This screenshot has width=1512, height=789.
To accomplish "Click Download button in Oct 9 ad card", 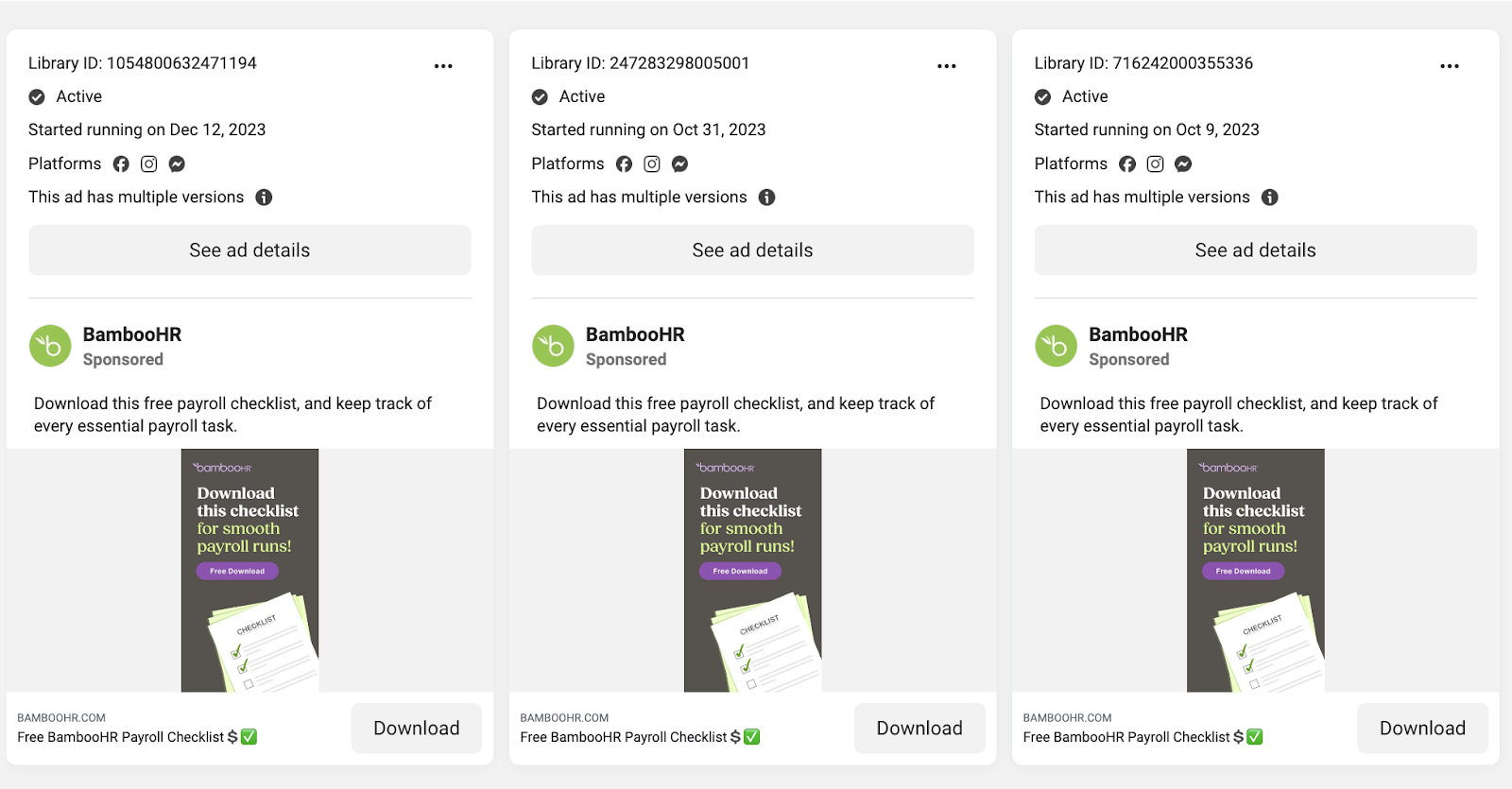I will 1422,729.
